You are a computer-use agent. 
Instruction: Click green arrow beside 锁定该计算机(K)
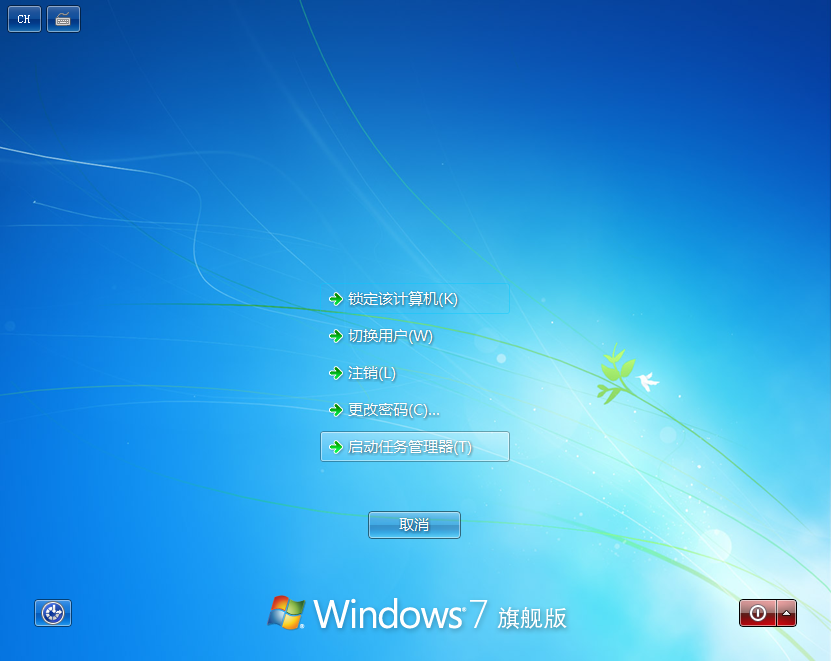335,298
